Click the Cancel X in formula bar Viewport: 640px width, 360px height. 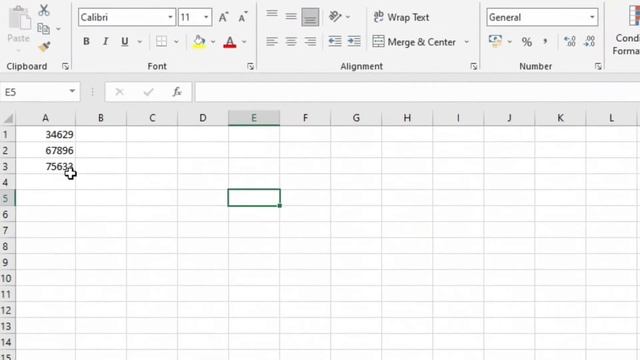coord(119,92)
